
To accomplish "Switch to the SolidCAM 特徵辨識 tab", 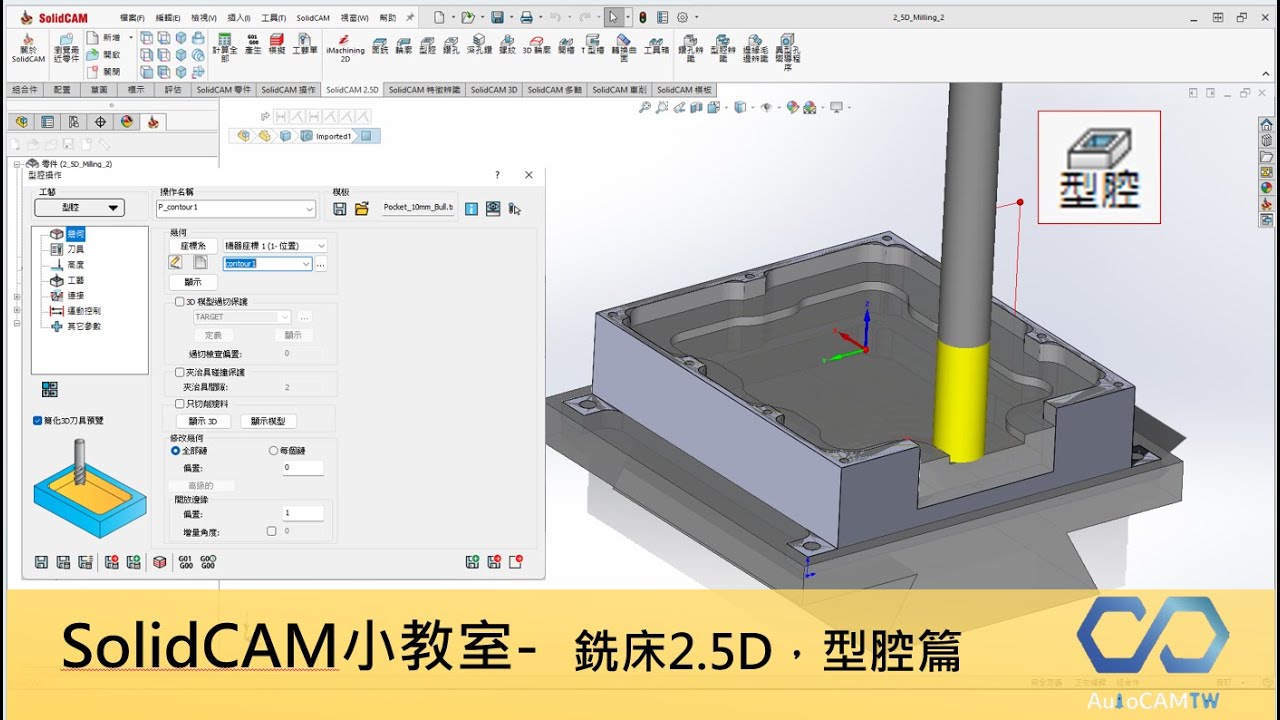I will click(425, 89).
